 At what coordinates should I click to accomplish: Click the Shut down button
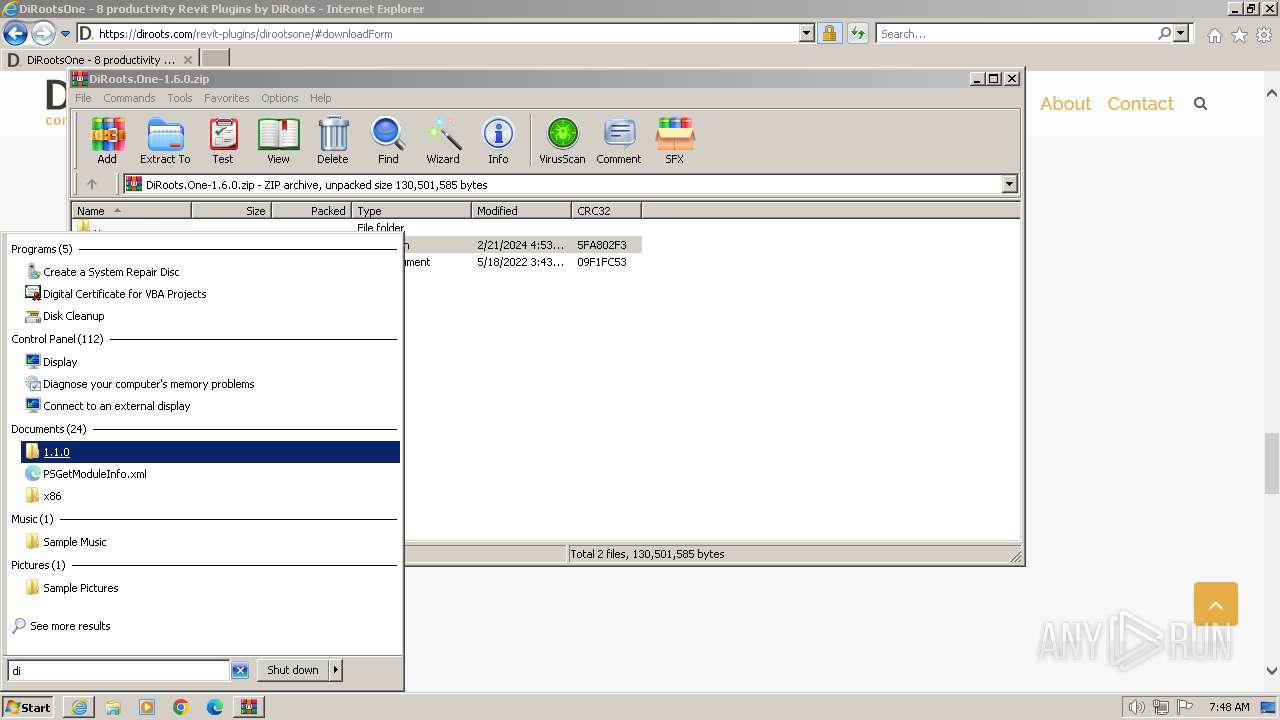click(x=293, y=670)
